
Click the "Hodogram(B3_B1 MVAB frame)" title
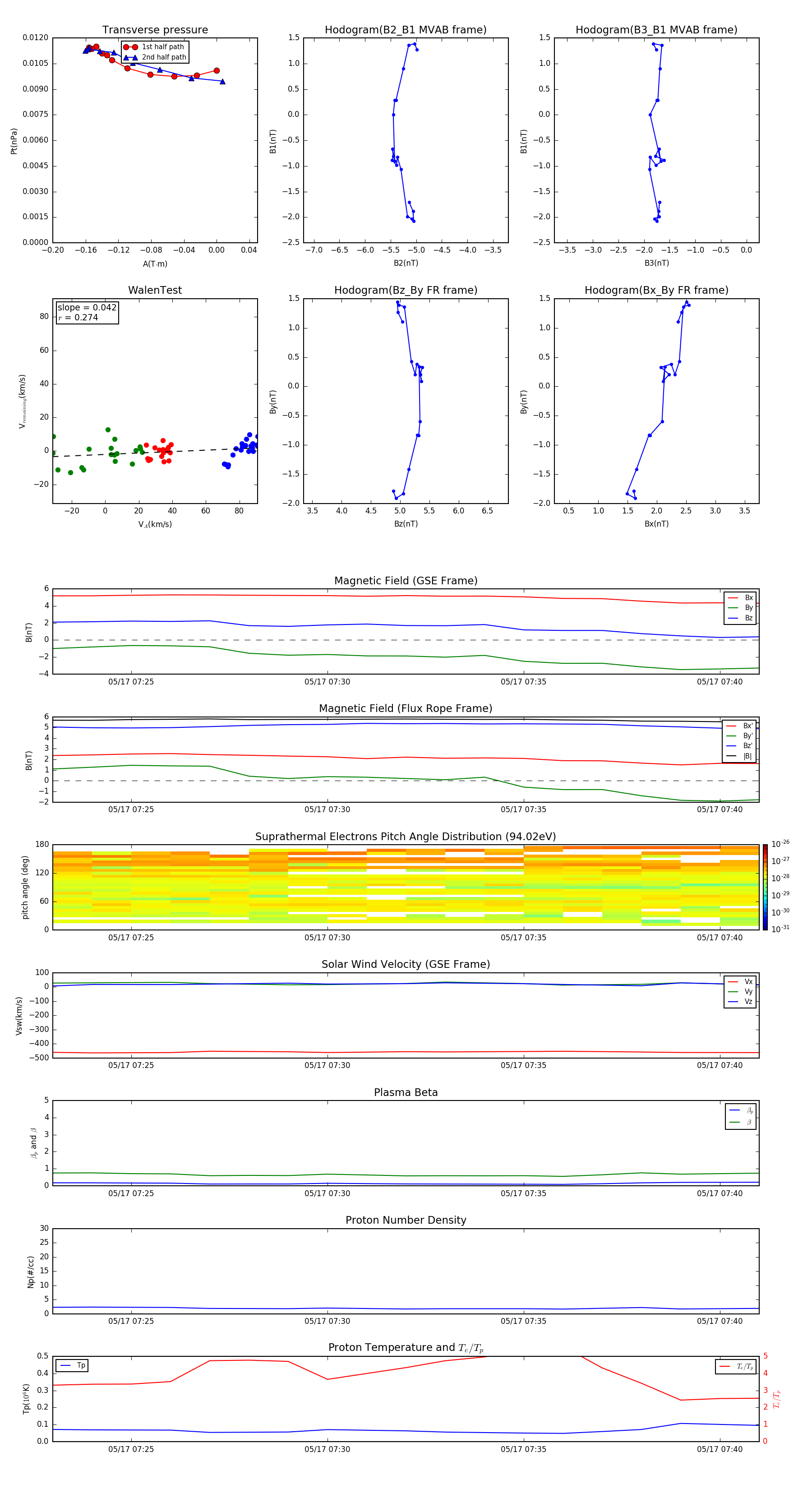656,30
